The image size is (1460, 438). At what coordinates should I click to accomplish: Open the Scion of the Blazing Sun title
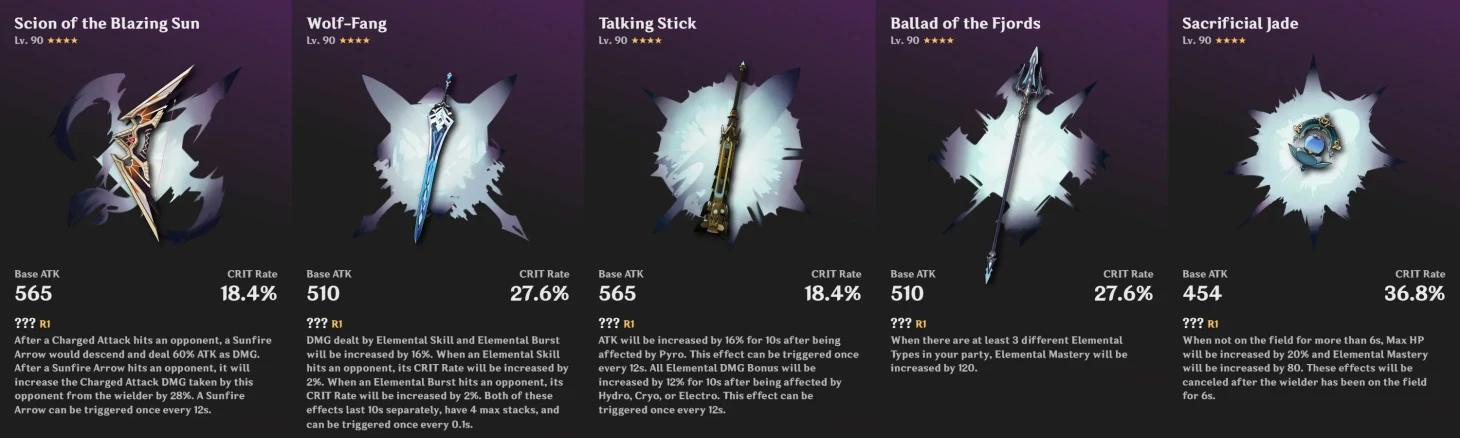107,23
